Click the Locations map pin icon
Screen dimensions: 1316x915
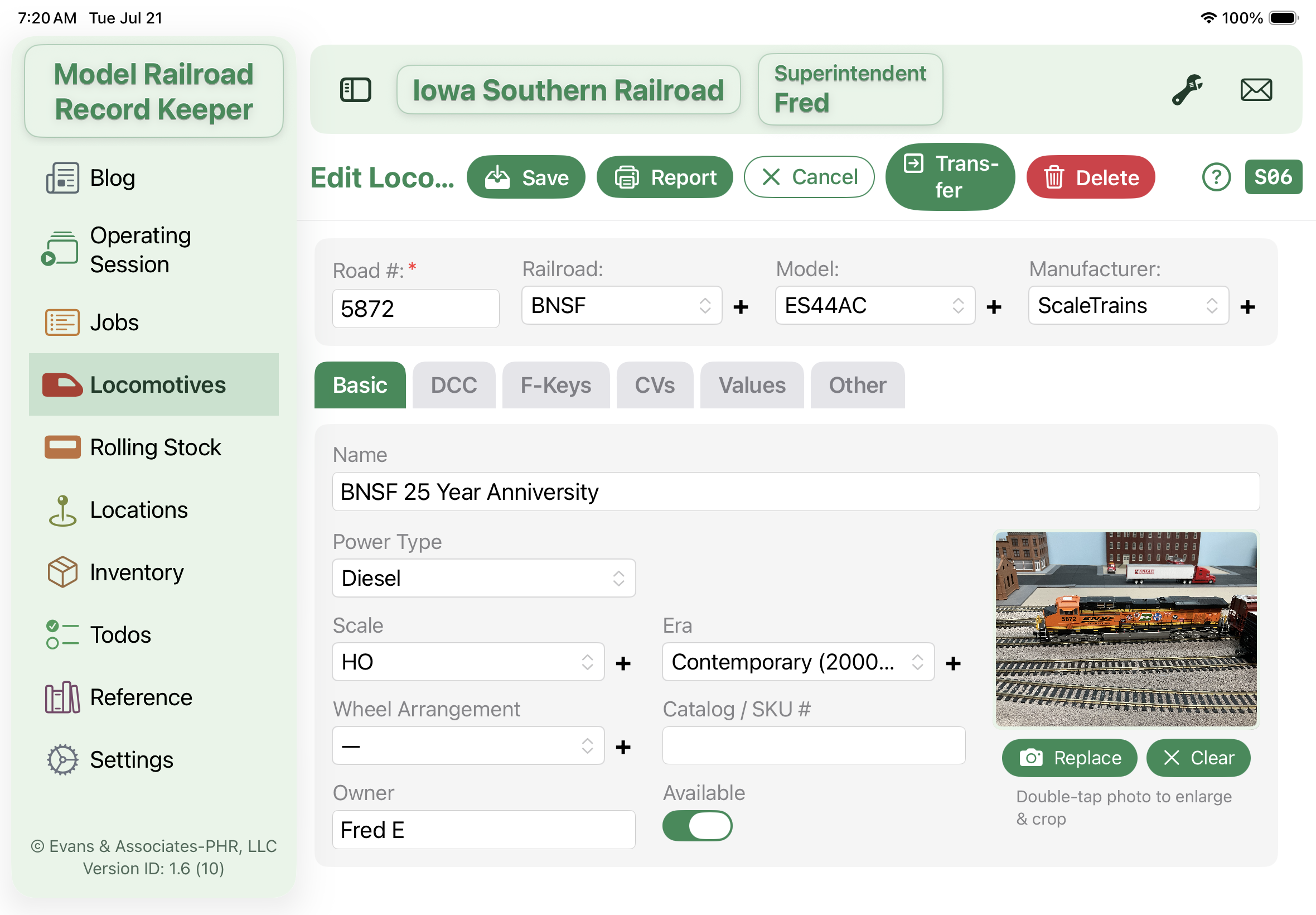click(x=62, y=511)
